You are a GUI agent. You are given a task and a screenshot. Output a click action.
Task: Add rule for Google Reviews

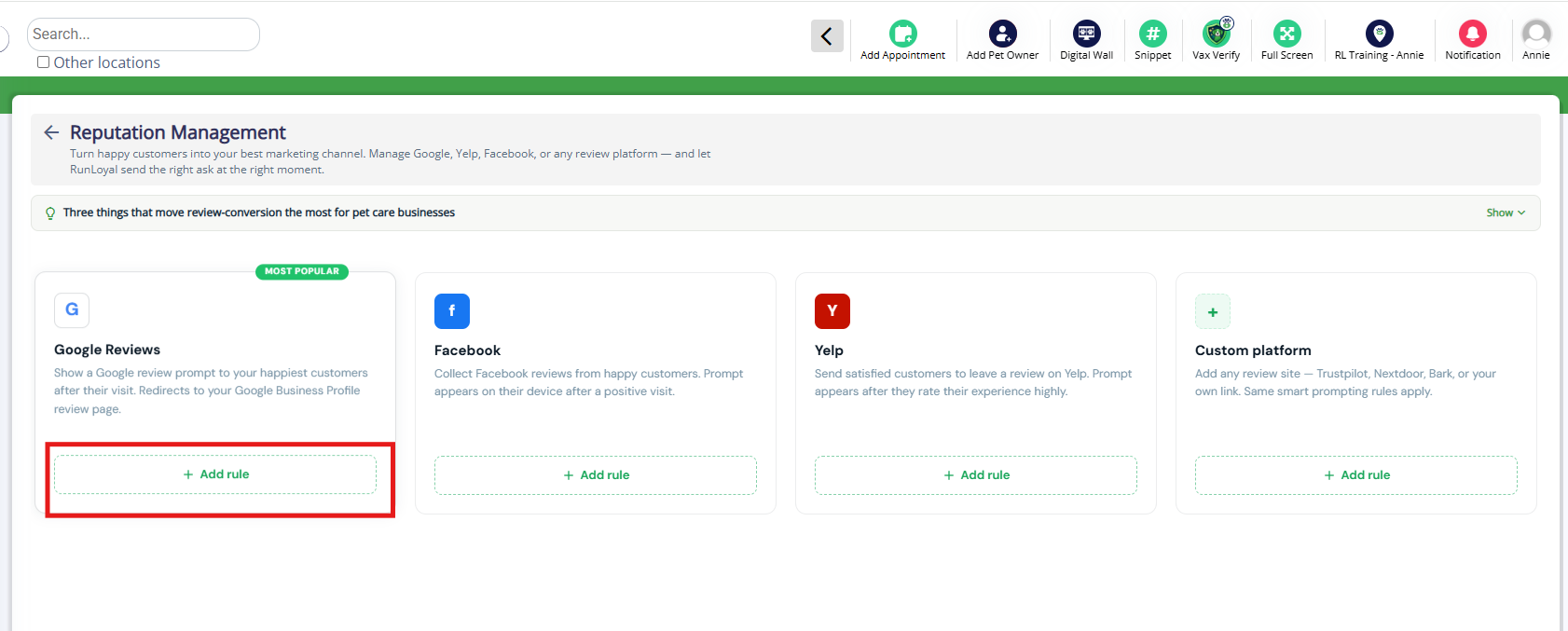(215, 474)
